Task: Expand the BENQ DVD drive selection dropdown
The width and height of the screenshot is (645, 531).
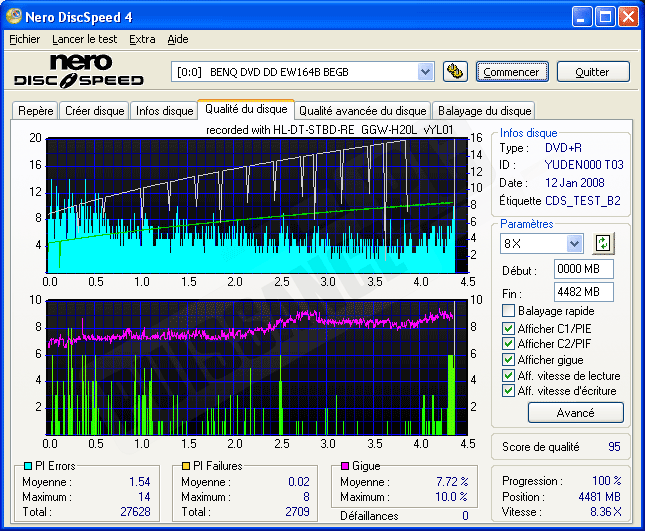Action: click(x=425, y=72)
